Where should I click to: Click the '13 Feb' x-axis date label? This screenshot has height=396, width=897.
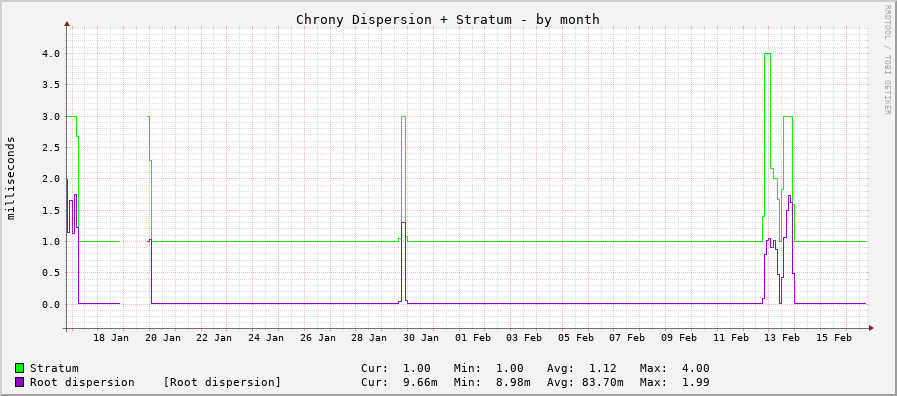pos(782,338)
